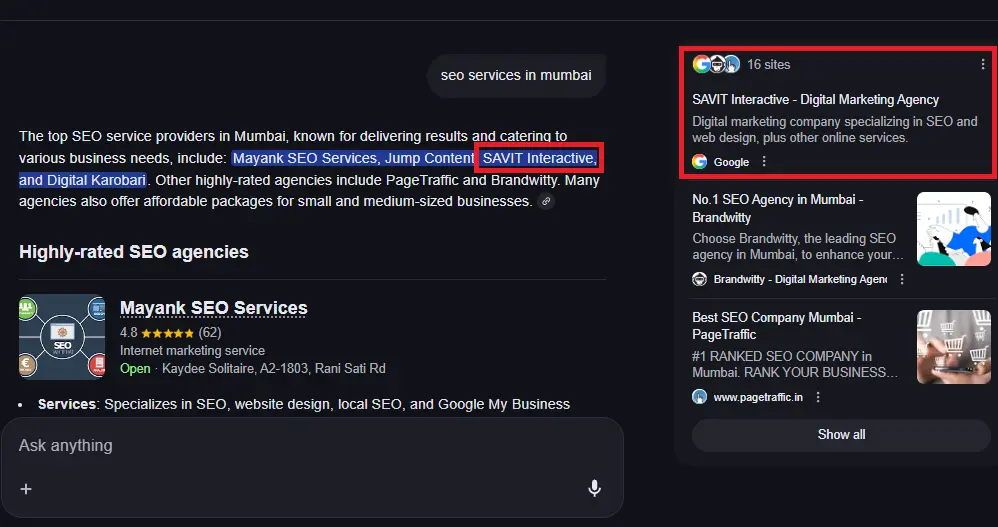Viewport: 998px width, 527px height.
Task: Open the three-dot menu for the Brandwitty source
Action: tap(902, 280)
